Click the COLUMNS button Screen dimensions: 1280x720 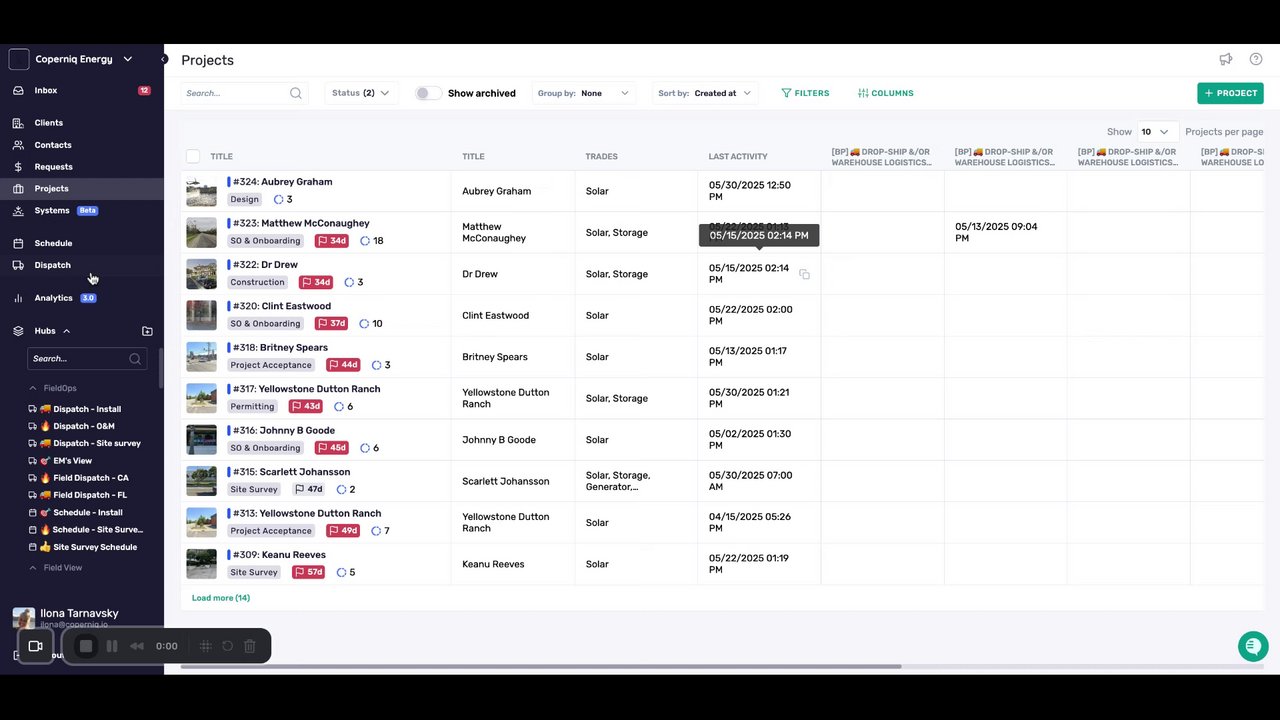coord(886,93)
